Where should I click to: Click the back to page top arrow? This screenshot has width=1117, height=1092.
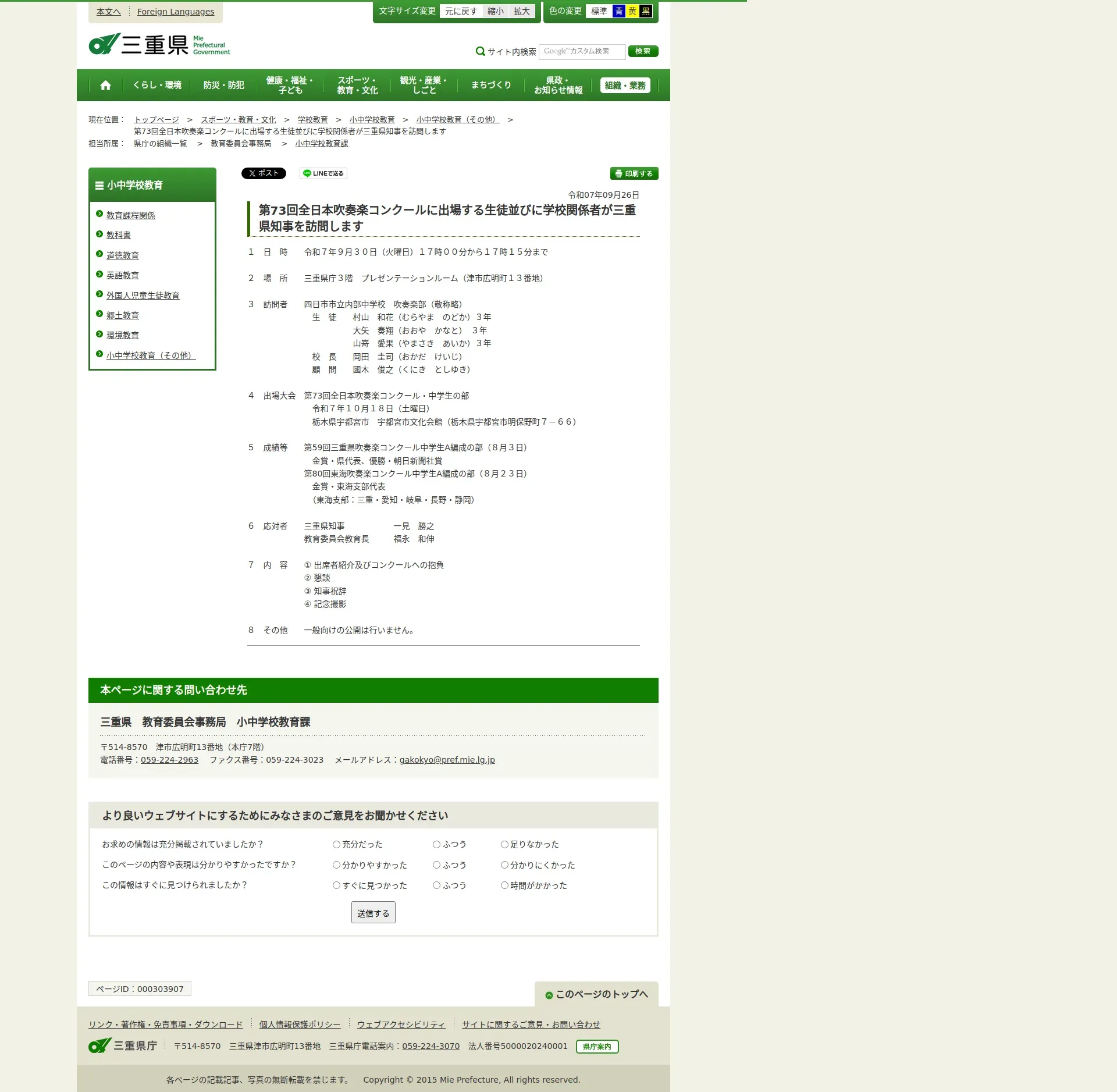point(549,995)
